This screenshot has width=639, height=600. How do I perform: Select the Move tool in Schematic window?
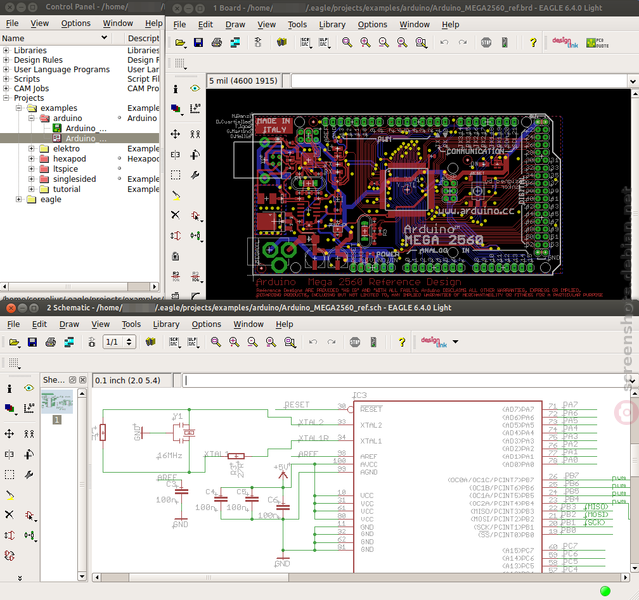point(9,434)
